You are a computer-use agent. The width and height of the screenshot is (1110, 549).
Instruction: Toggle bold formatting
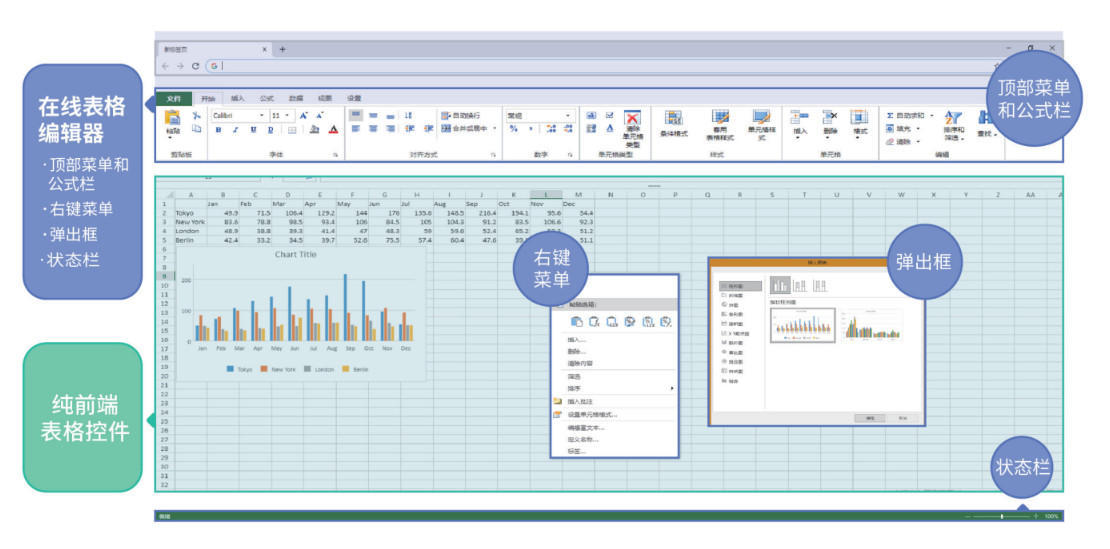point(219,129)
